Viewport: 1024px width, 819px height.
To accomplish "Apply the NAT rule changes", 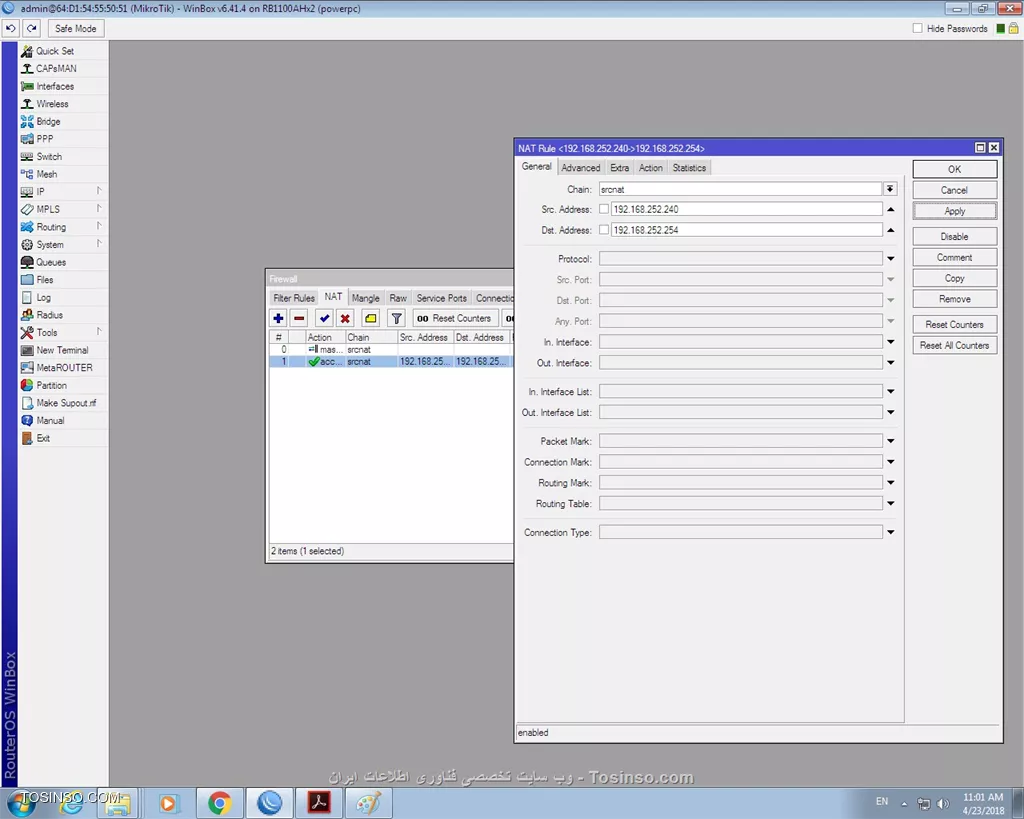I will 954,211.
